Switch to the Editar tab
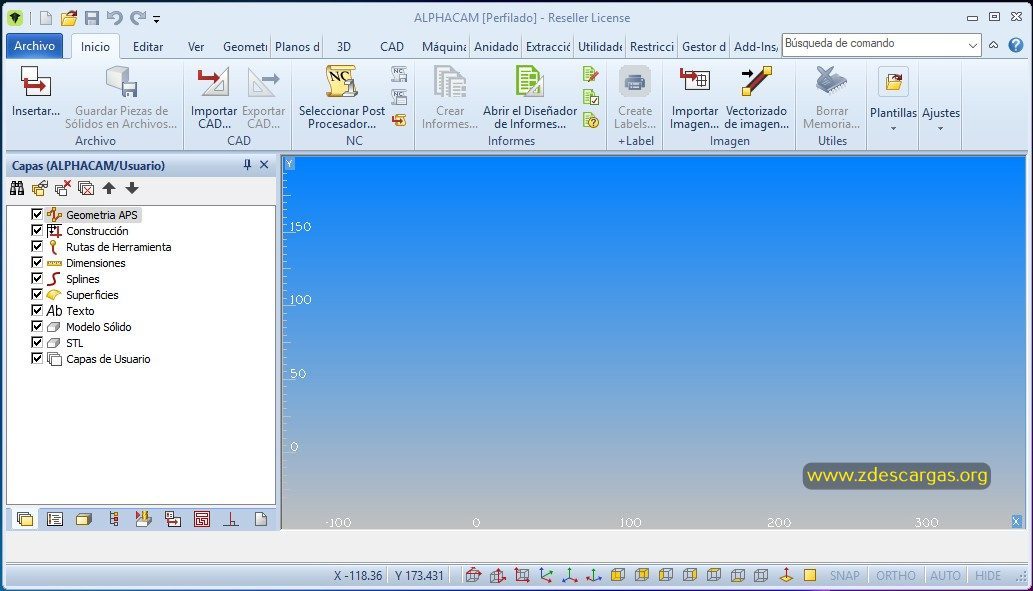 pos(148,47)
